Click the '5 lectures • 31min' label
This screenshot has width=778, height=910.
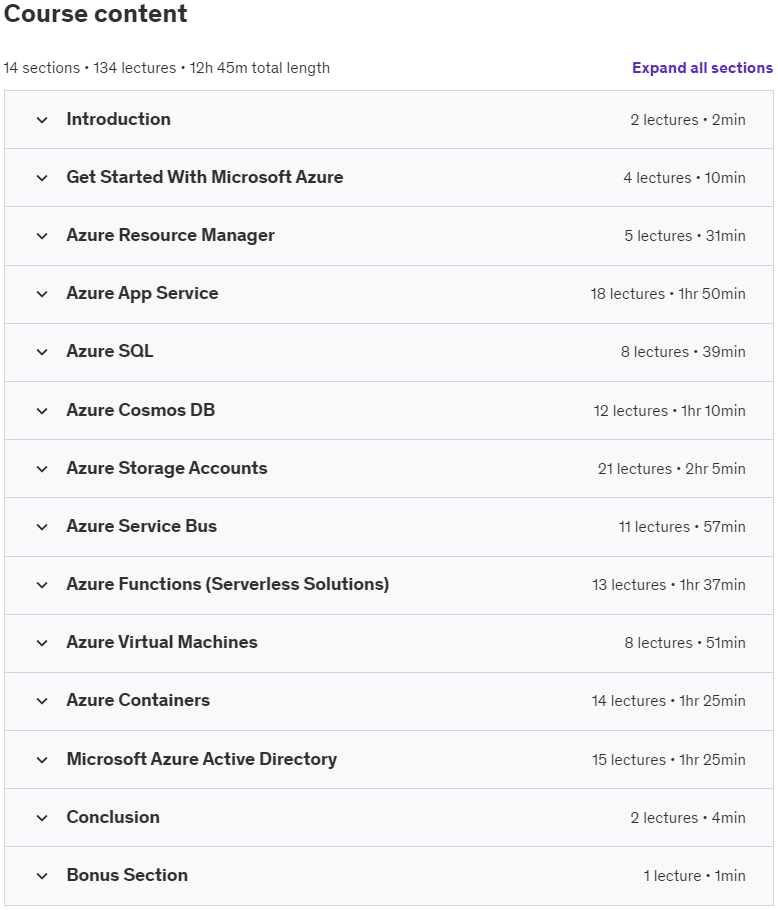(x=685, y=236)
